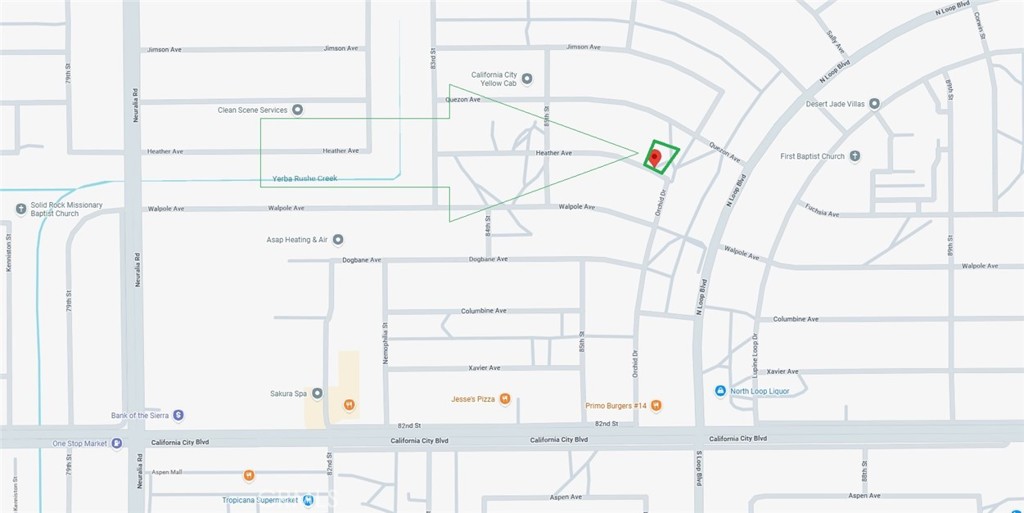
Task: Click the Sakura Spa marker icon
Action: tap(317, 394)
